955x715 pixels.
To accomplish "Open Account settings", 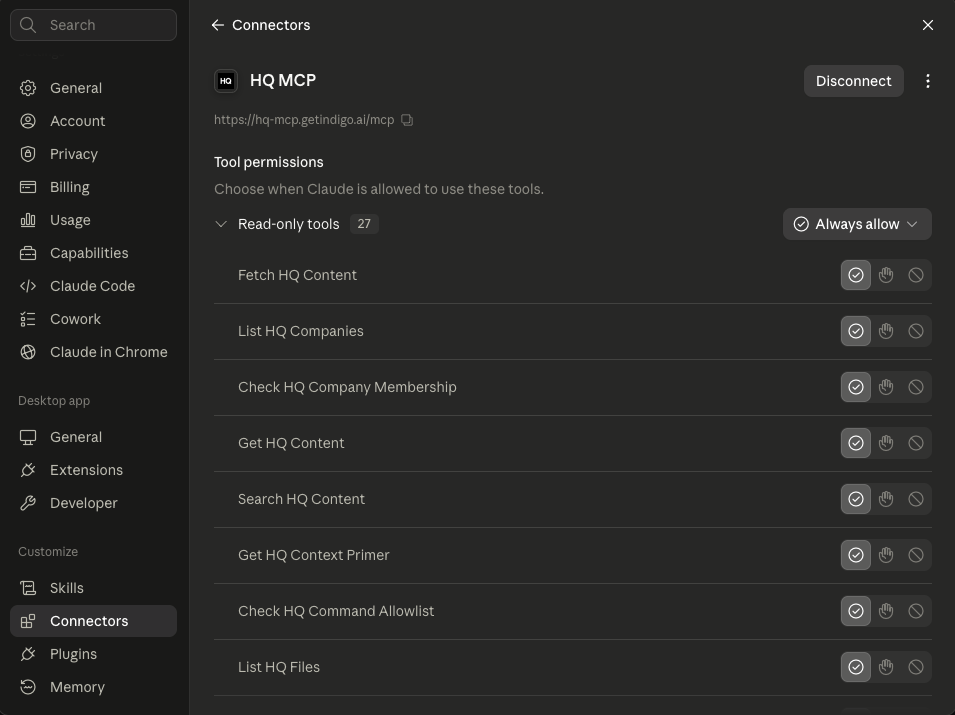I will (93, 121).
